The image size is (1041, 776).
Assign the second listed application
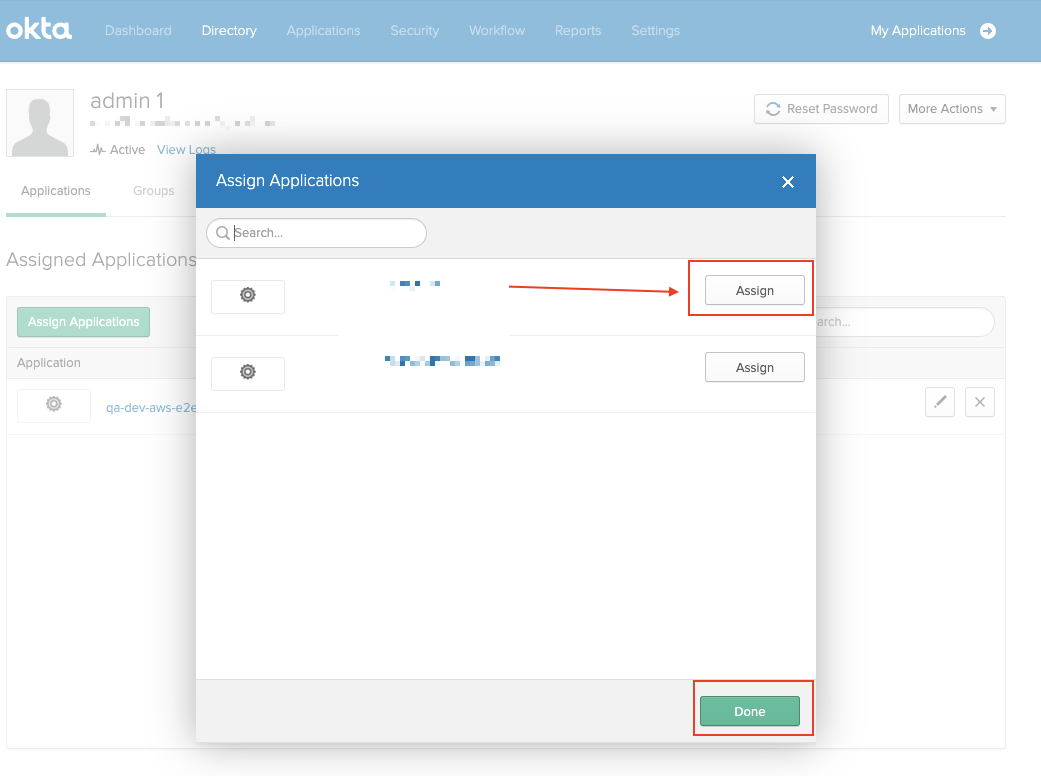[754, 367]
